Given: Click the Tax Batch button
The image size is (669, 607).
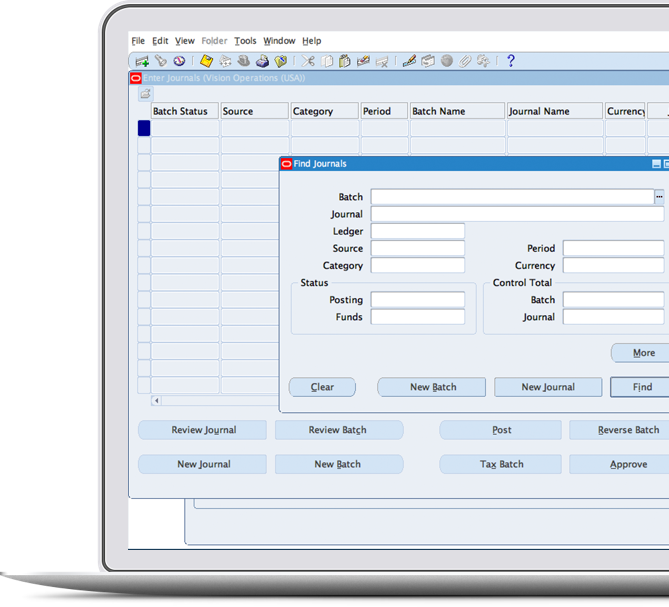Looking at the screenshot, I should pyautogui.click(x=501, y=464).
